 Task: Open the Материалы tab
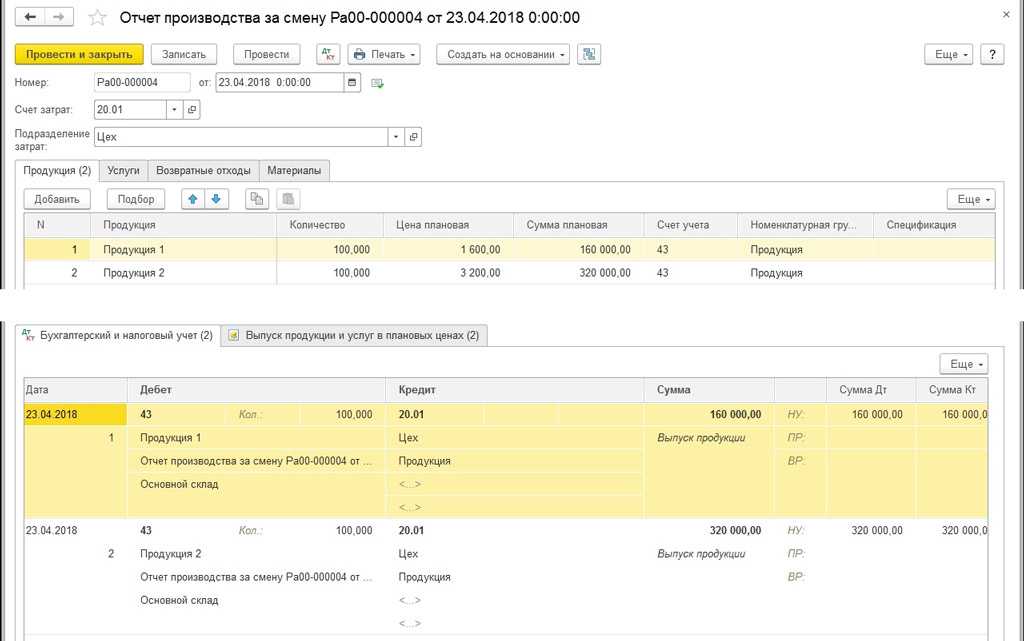(x=294, y=170)
